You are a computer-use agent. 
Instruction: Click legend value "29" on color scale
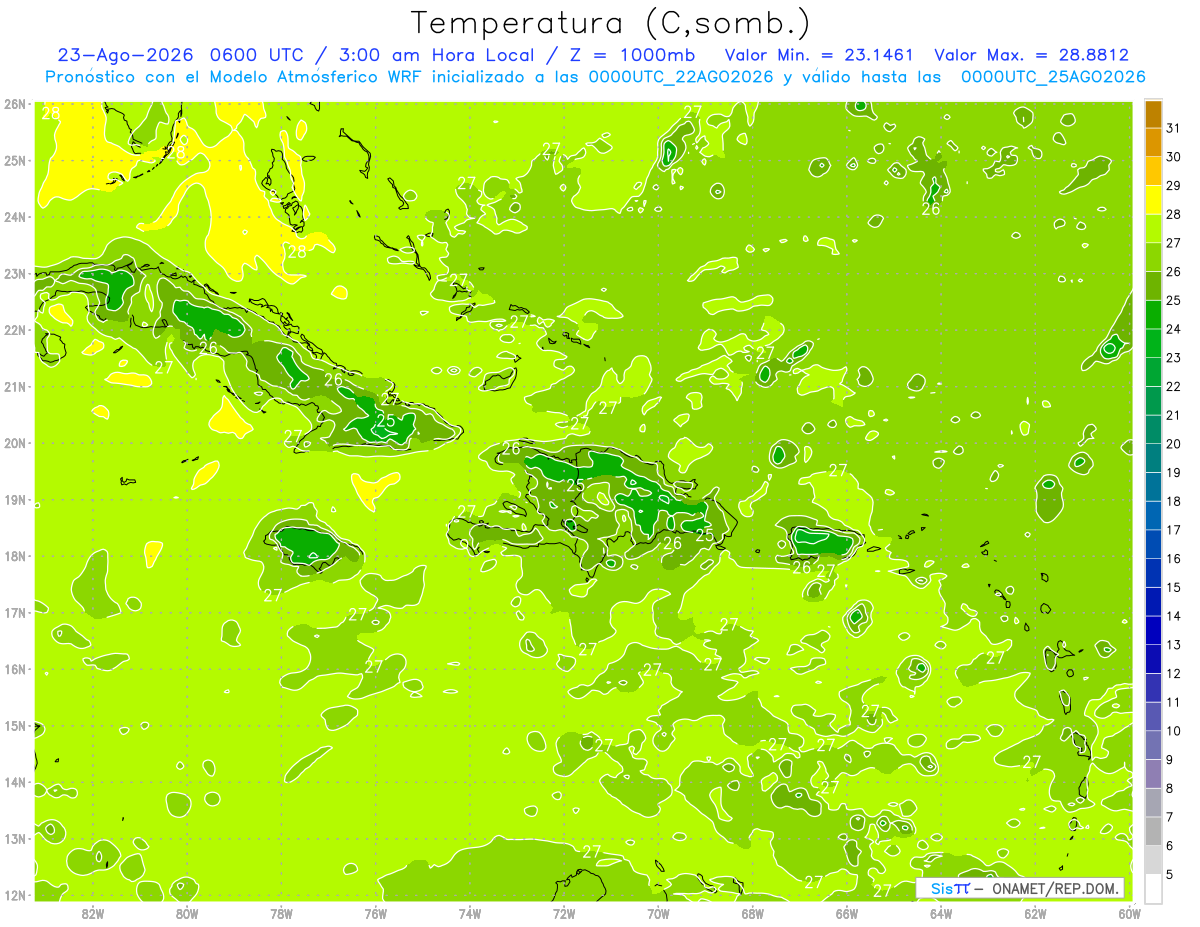pyautogui.click(x=1173, y=186)
